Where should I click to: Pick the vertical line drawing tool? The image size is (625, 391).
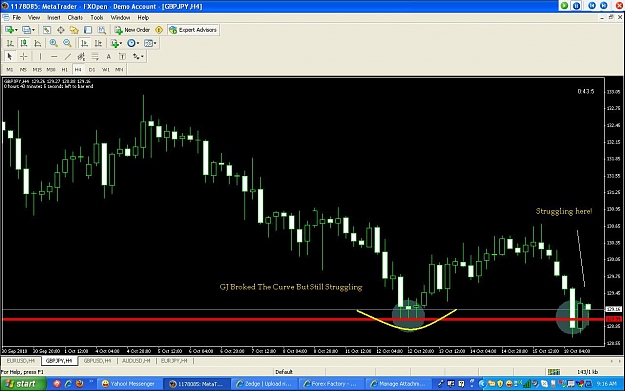click(x=40, y=57)
